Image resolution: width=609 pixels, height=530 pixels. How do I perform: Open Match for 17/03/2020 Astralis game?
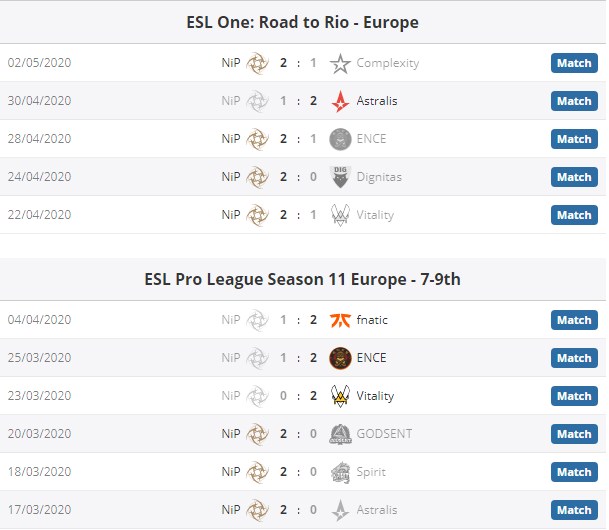tap(574, 510)
